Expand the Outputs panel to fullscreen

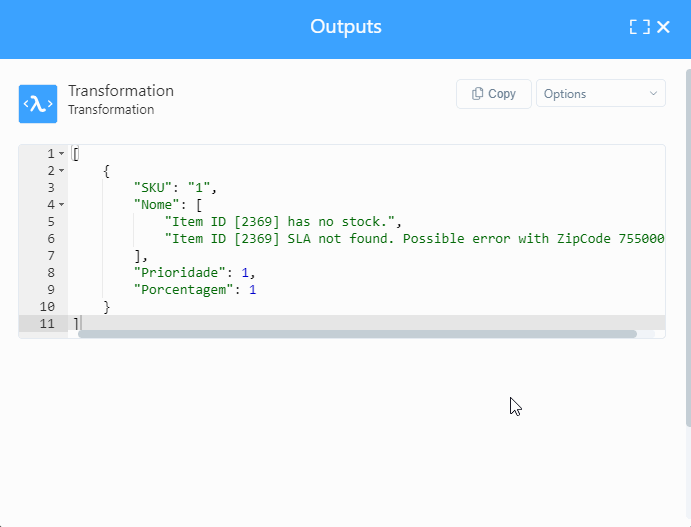[x=639, y=27]
